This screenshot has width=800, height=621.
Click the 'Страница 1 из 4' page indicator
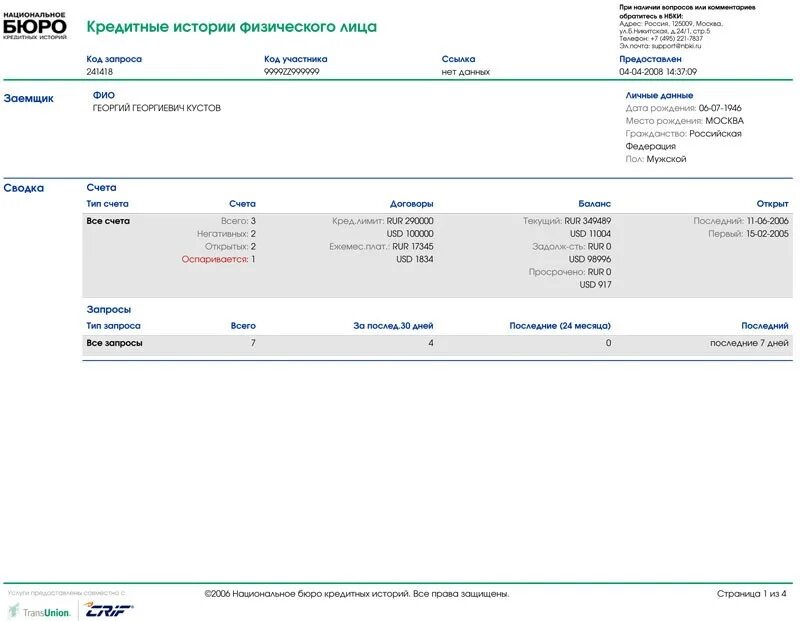[x=752, y=594]
